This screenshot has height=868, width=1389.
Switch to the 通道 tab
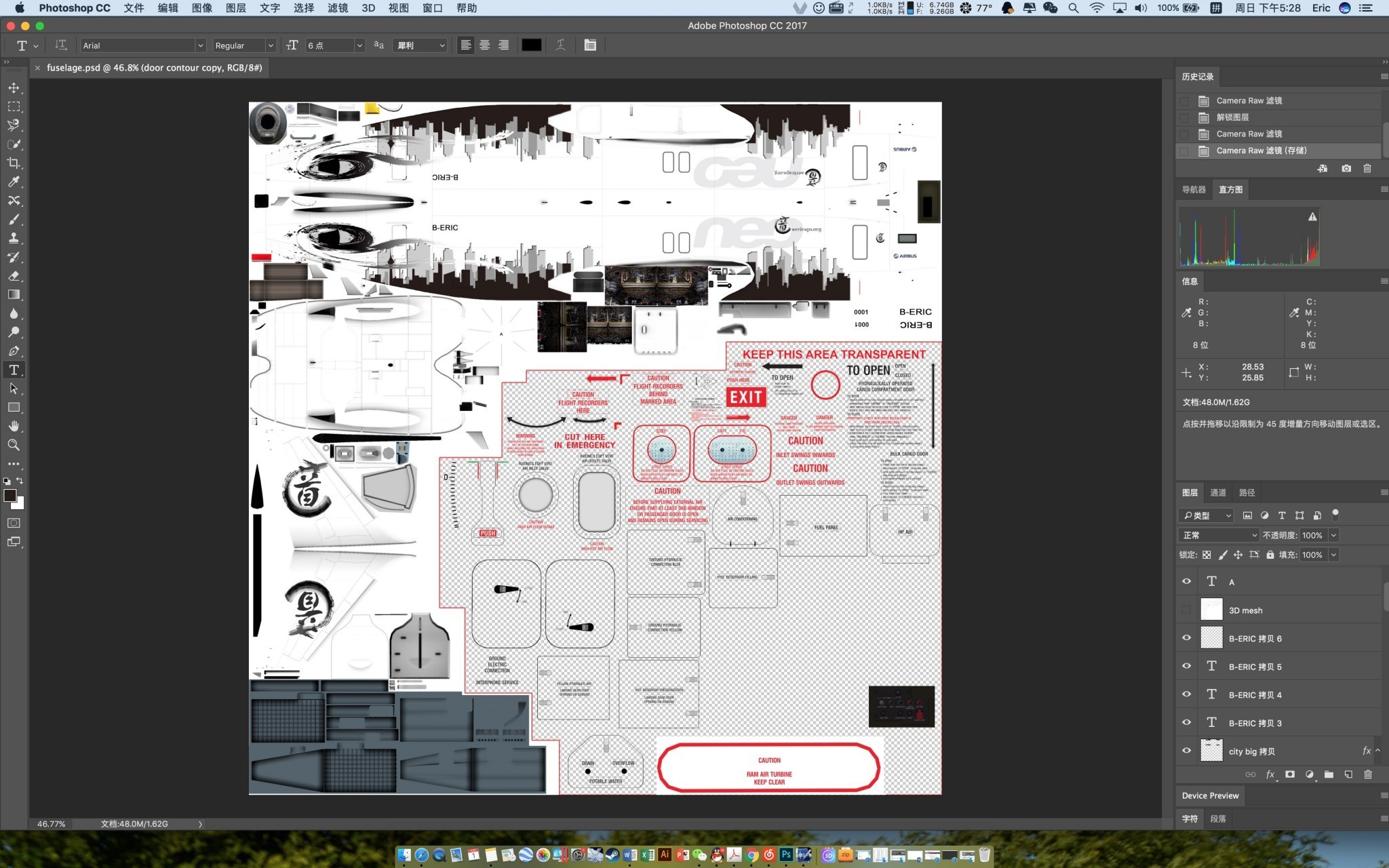coord(1218,492)
